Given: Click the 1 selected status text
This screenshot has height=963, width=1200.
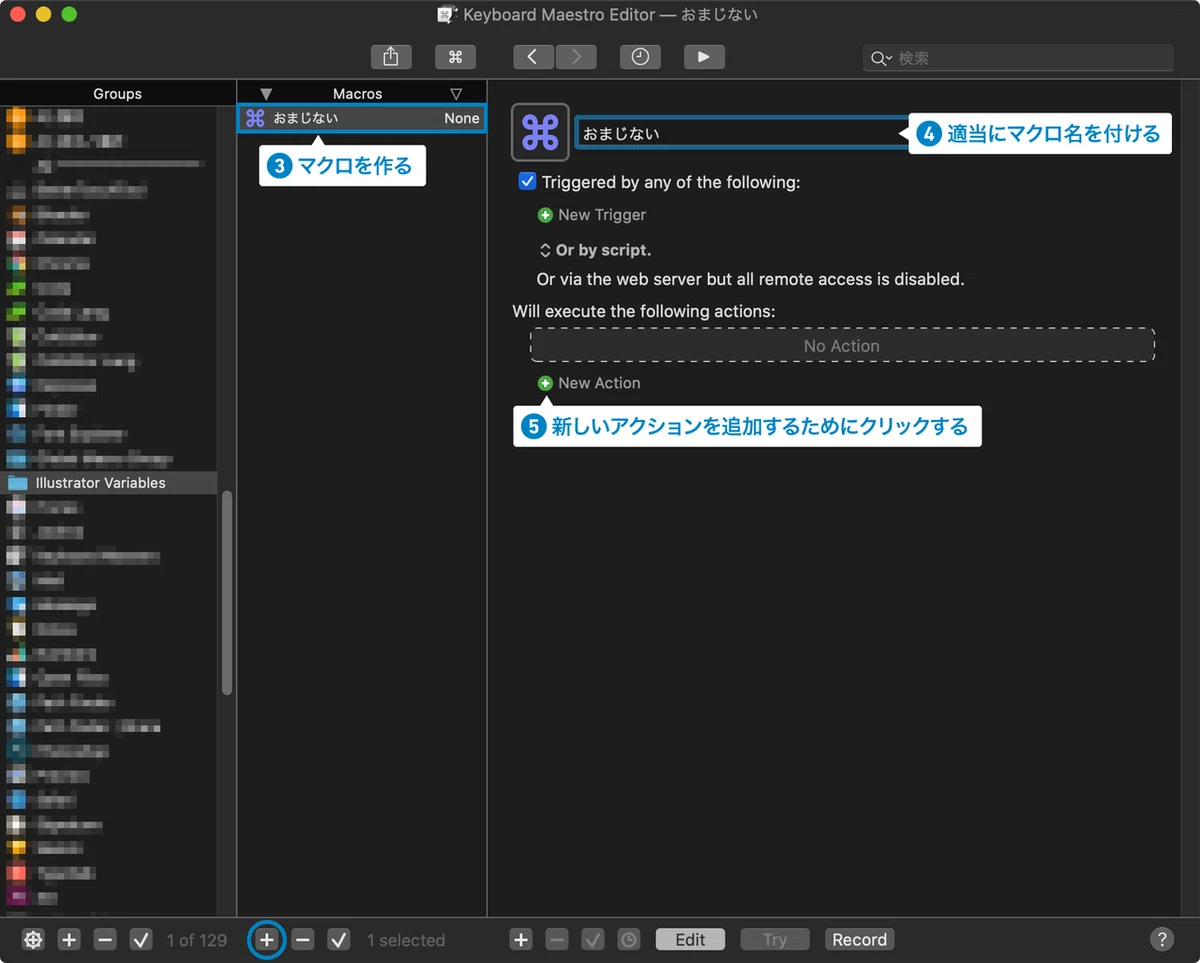Looking at the screenshot, I should (406, 940).
